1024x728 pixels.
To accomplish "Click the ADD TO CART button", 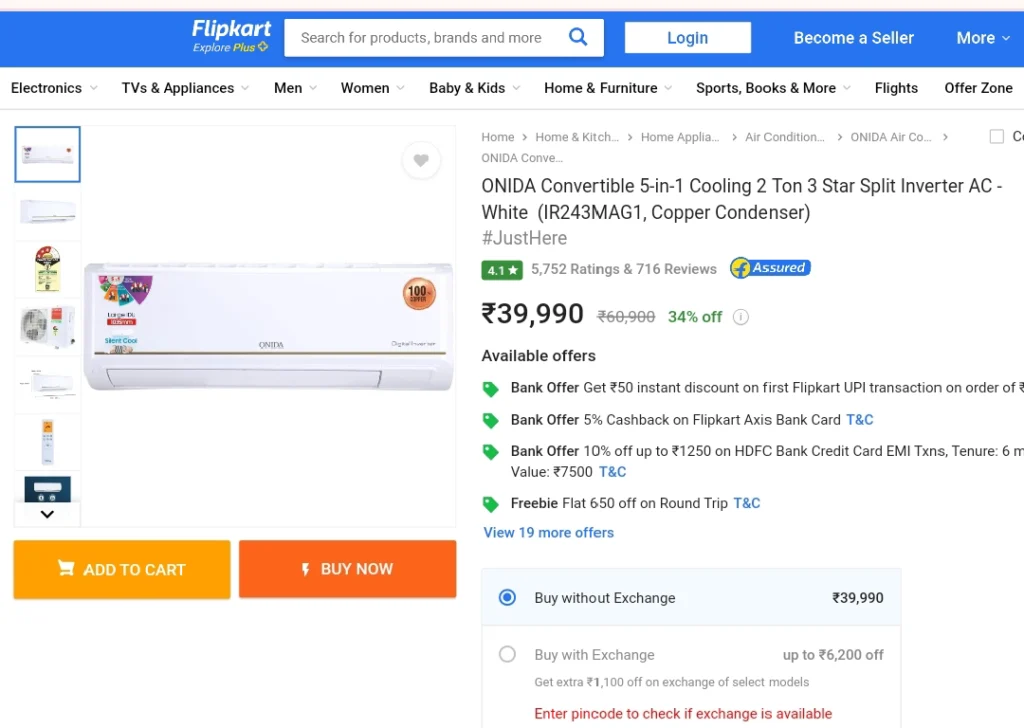I will coord(122,569).
